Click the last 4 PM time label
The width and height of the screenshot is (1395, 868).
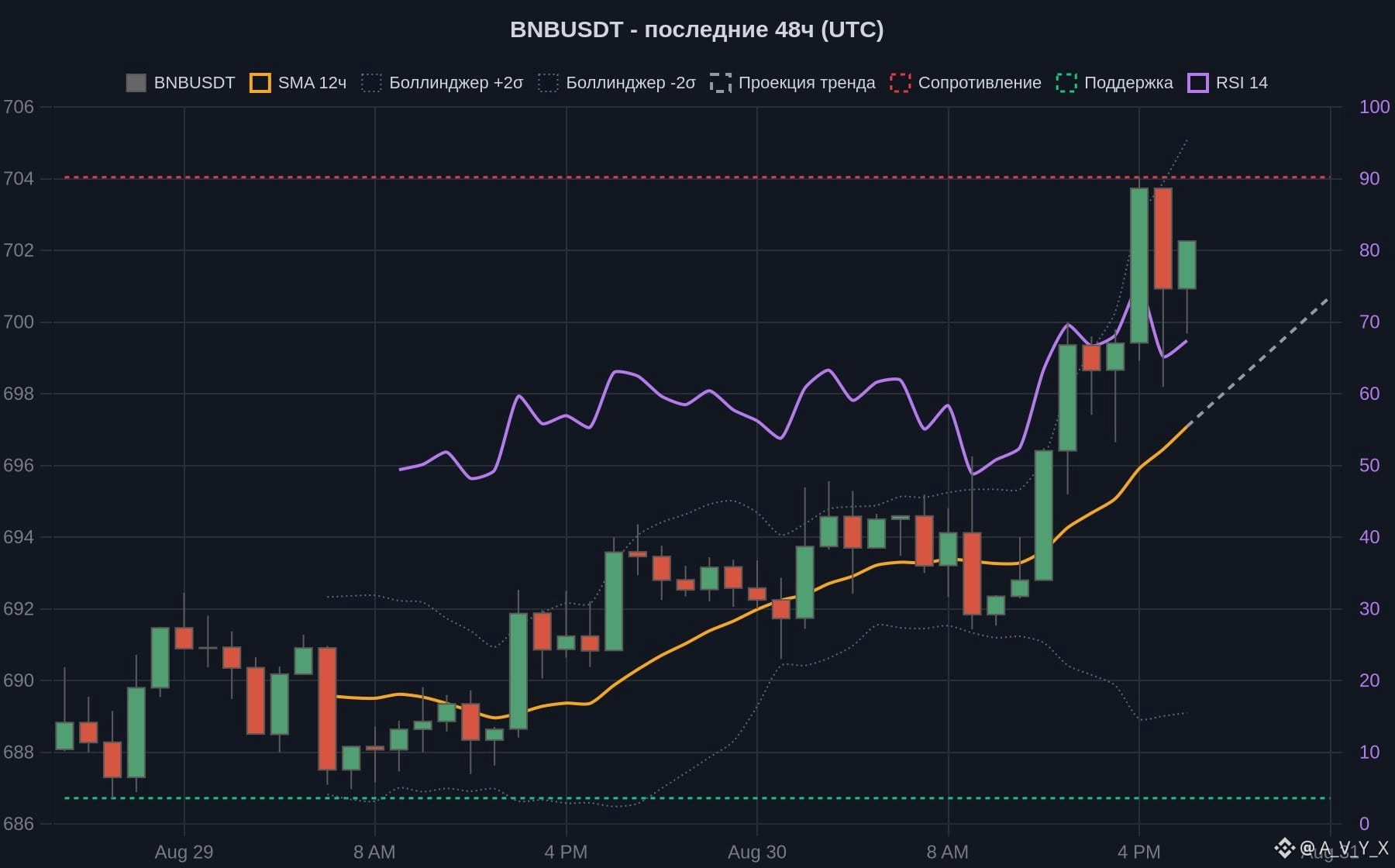1138,852
